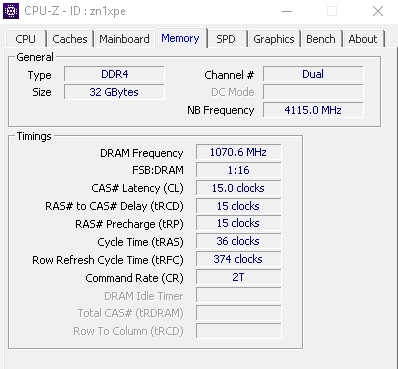Click the tRAS value 36 clocks

(x=238, y=241)
